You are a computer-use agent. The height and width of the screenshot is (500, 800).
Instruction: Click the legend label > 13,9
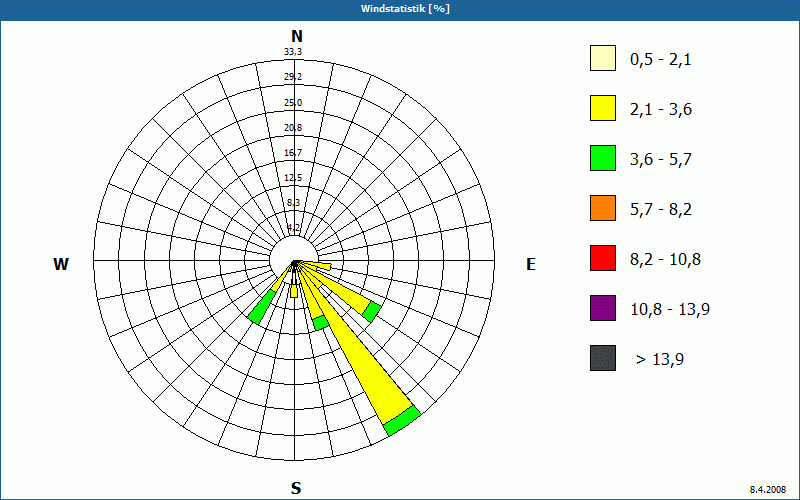660,360
